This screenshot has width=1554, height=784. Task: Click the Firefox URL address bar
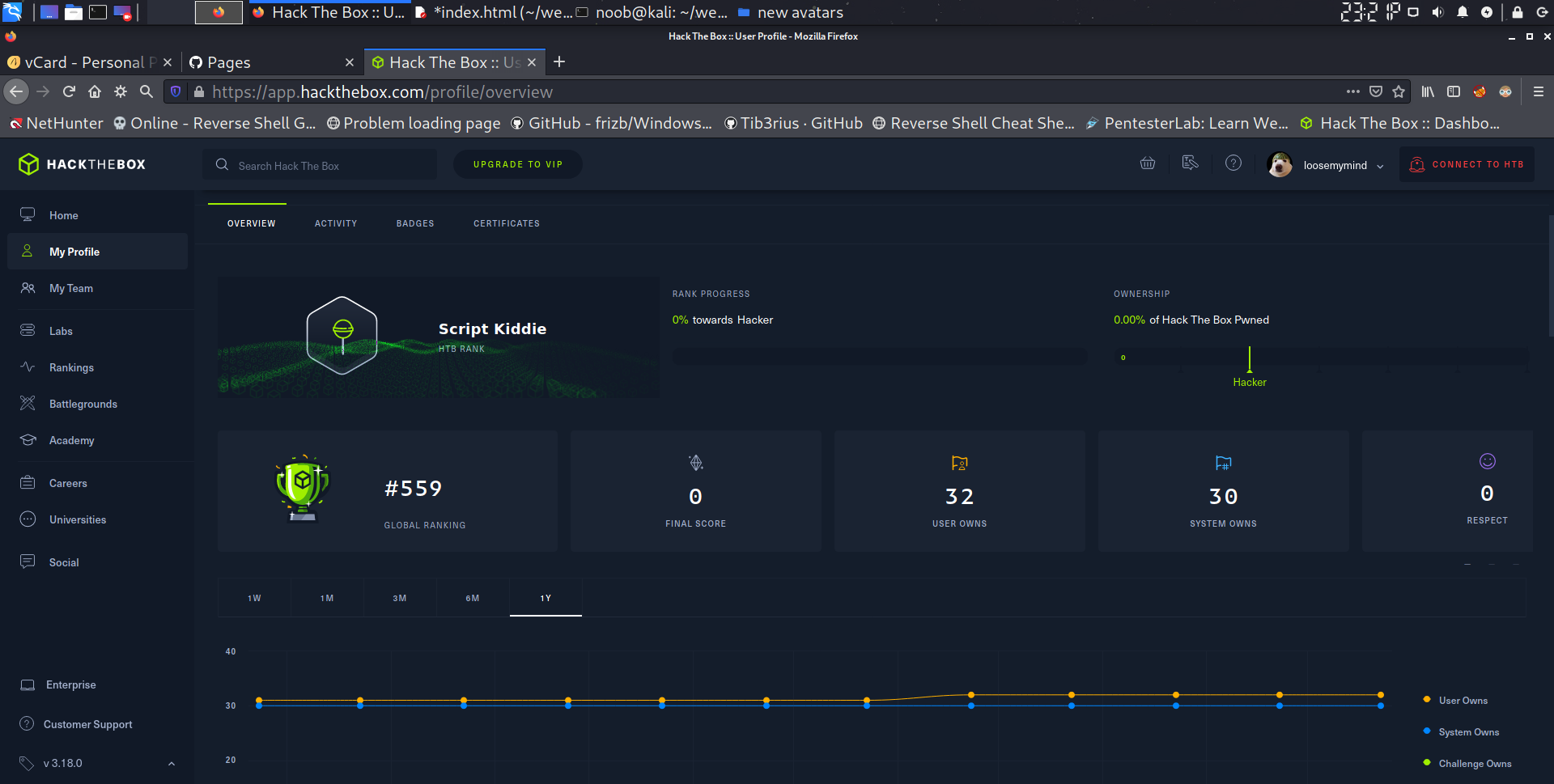click(x=761, y=91)
